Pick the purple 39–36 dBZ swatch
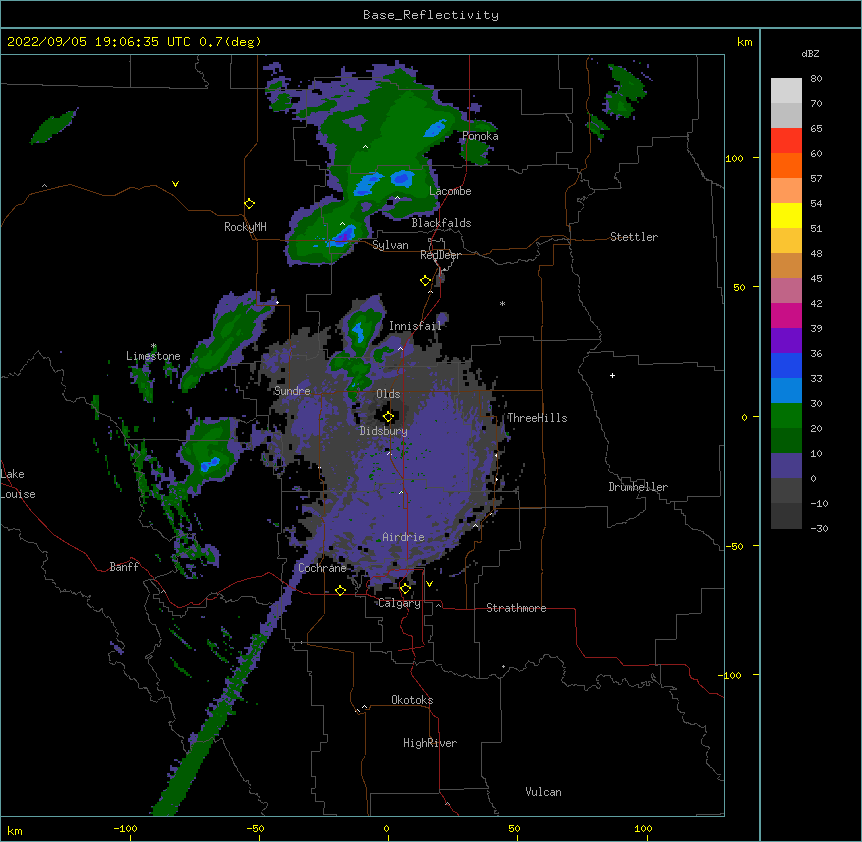The image size is (862, 842). [x=786, y=341]
